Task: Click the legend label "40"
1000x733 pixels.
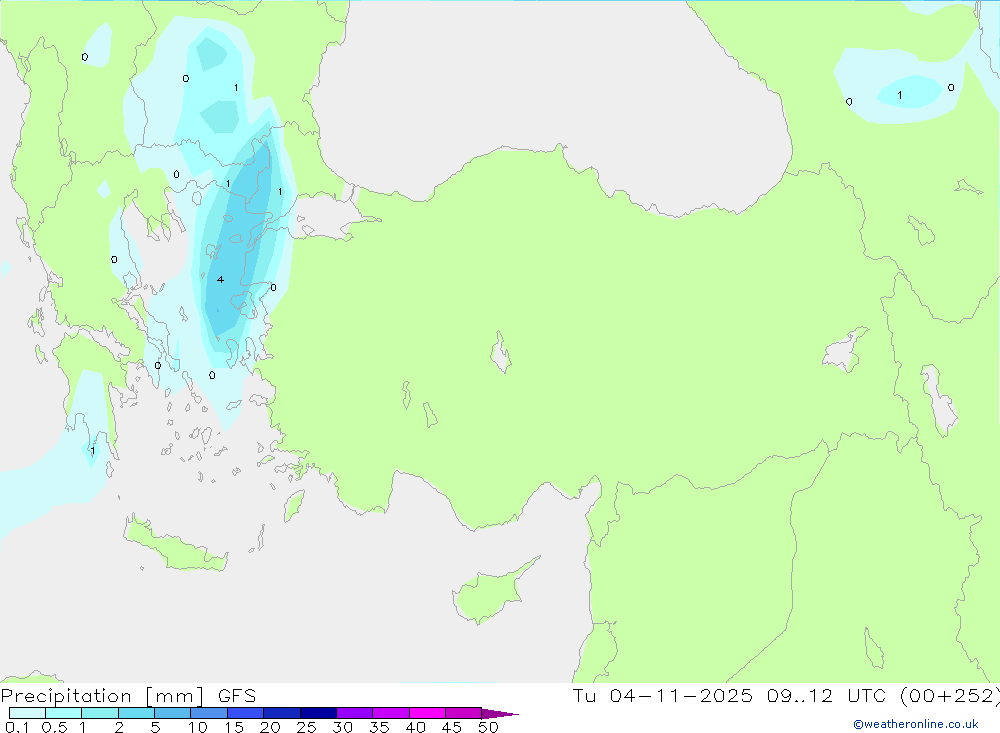Action: tap(415, 727)
